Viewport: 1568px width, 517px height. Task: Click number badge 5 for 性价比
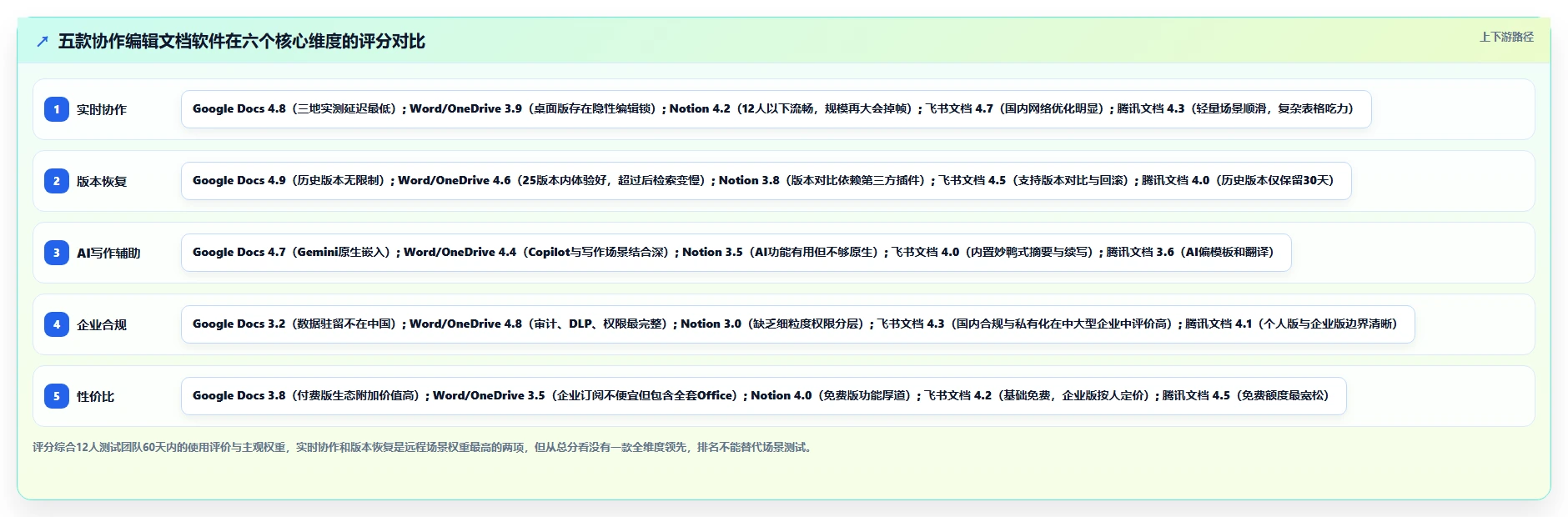[x=57, y=396]
